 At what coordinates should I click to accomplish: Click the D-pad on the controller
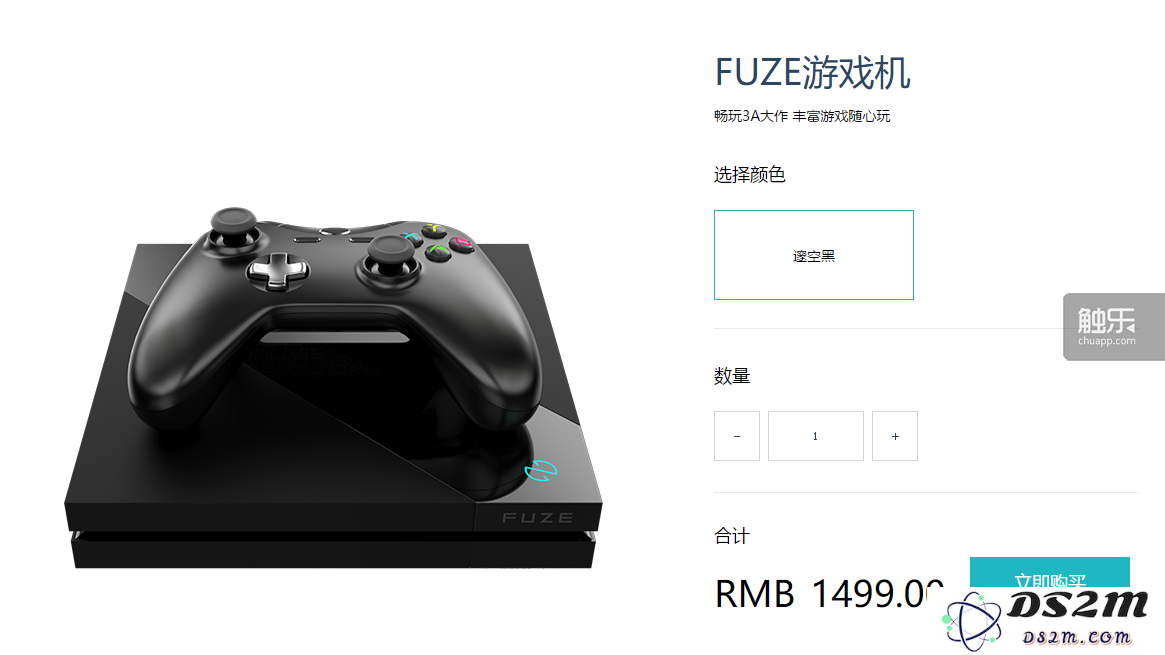(x=278, y=270)
